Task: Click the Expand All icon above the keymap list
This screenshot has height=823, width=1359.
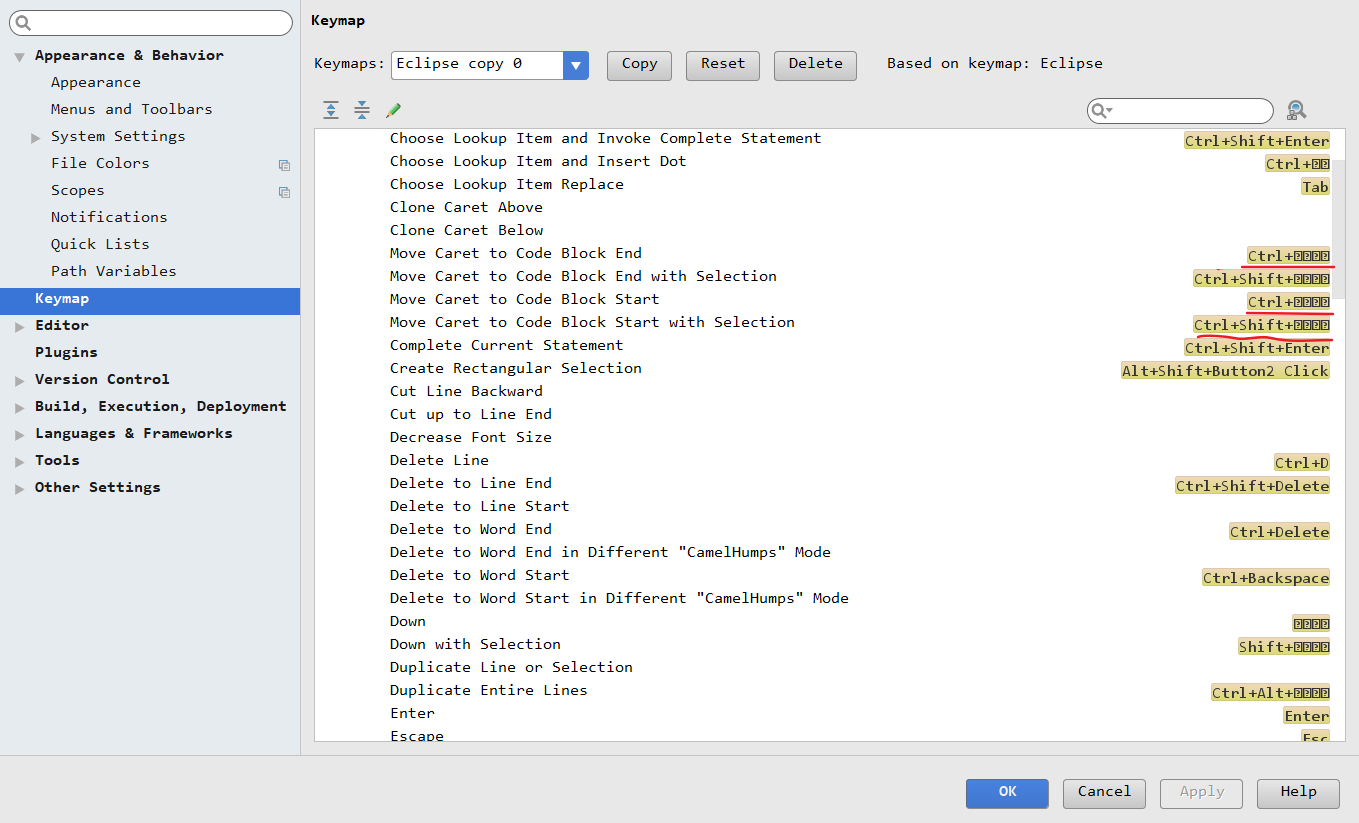Action: point(331,110)
